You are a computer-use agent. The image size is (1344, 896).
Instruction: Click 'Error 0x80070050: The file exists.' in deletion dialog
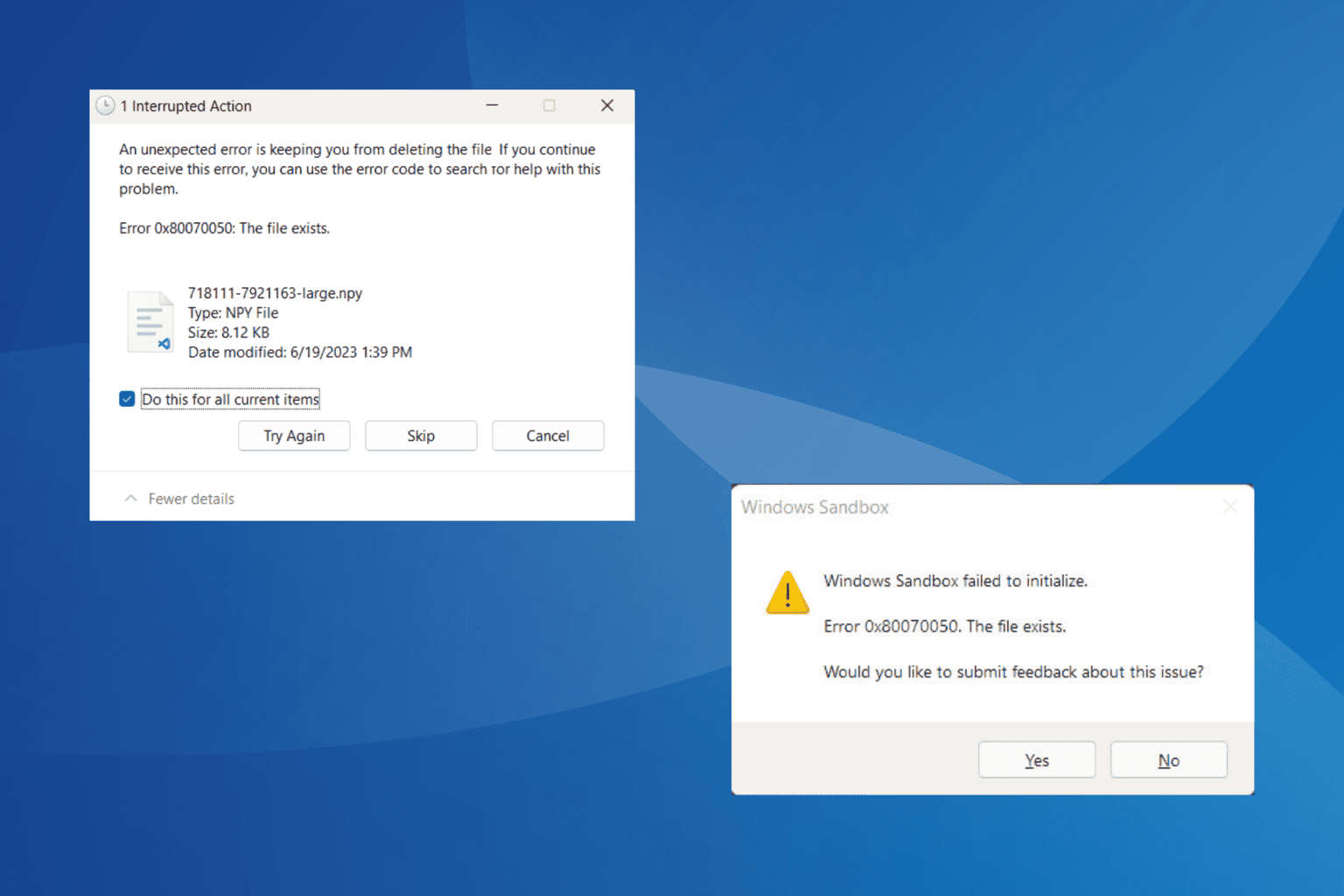tap(224, 228)
